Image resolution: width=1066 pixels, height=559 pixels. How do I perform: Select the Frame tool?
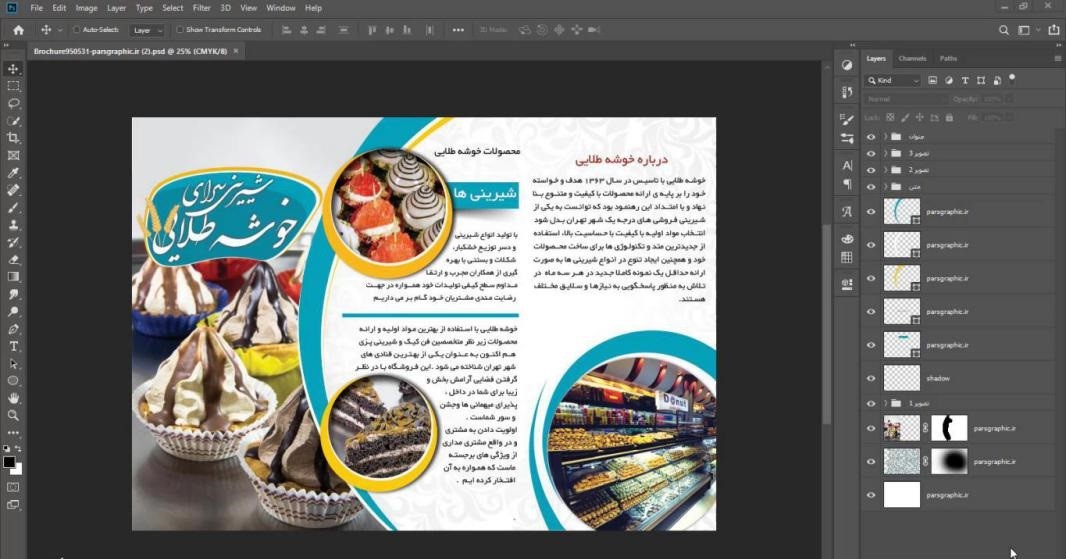(x=13, y=156)
